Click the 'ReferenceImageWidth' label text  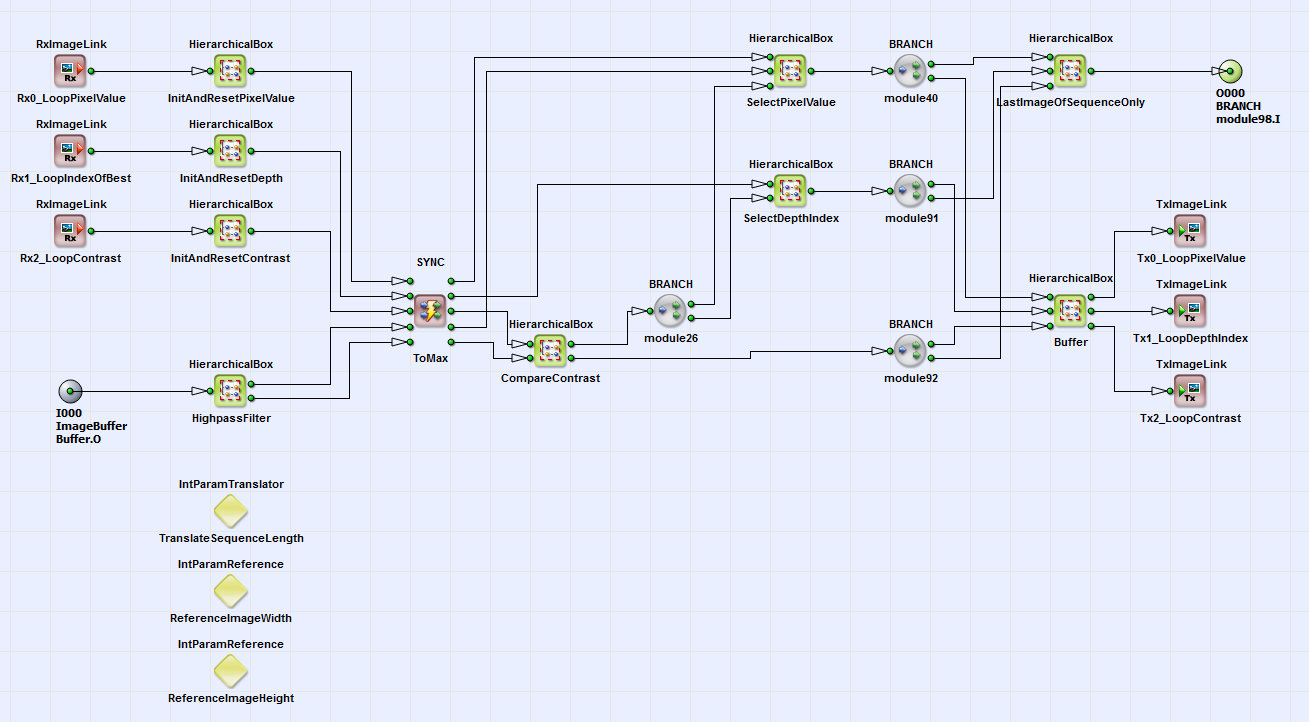click(x=231, y=618)
